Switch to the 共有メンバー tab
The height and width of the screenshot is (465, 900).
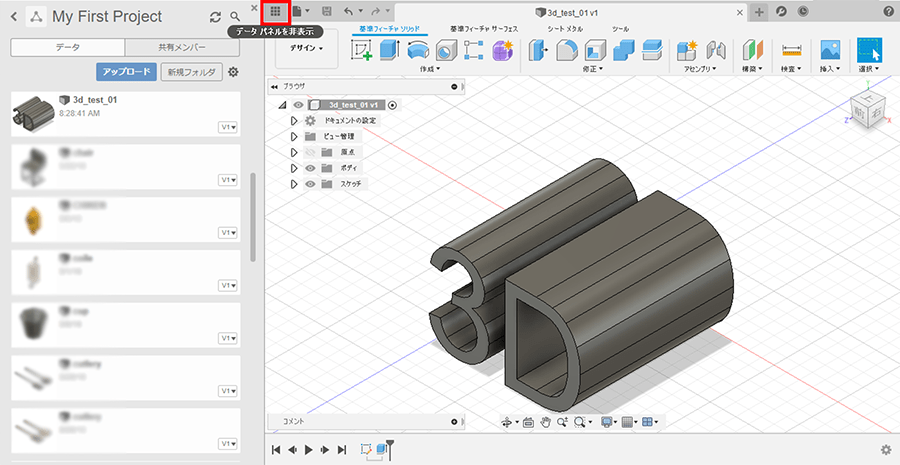coord(182,48)
